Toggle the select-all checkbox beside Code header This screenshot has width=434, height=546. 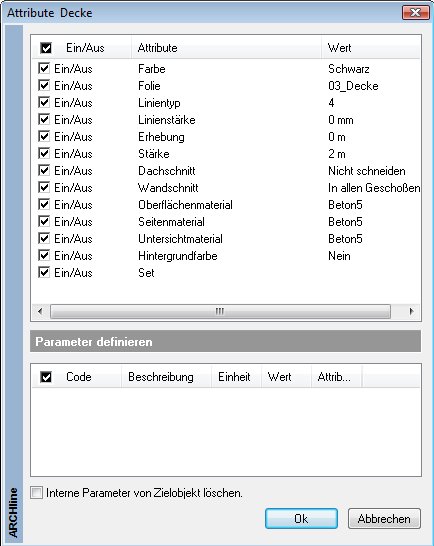(46, 377)
